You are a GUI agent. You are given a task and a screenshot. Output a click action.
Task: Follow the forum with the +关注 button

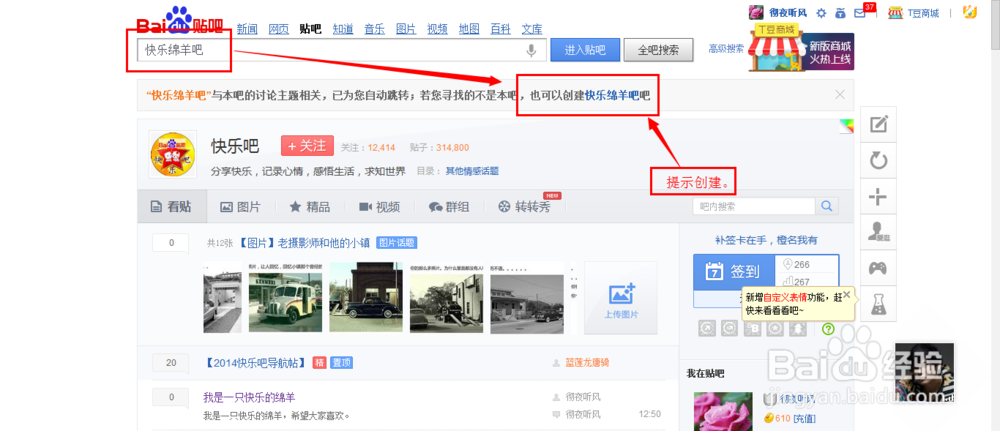coord(307,146)
